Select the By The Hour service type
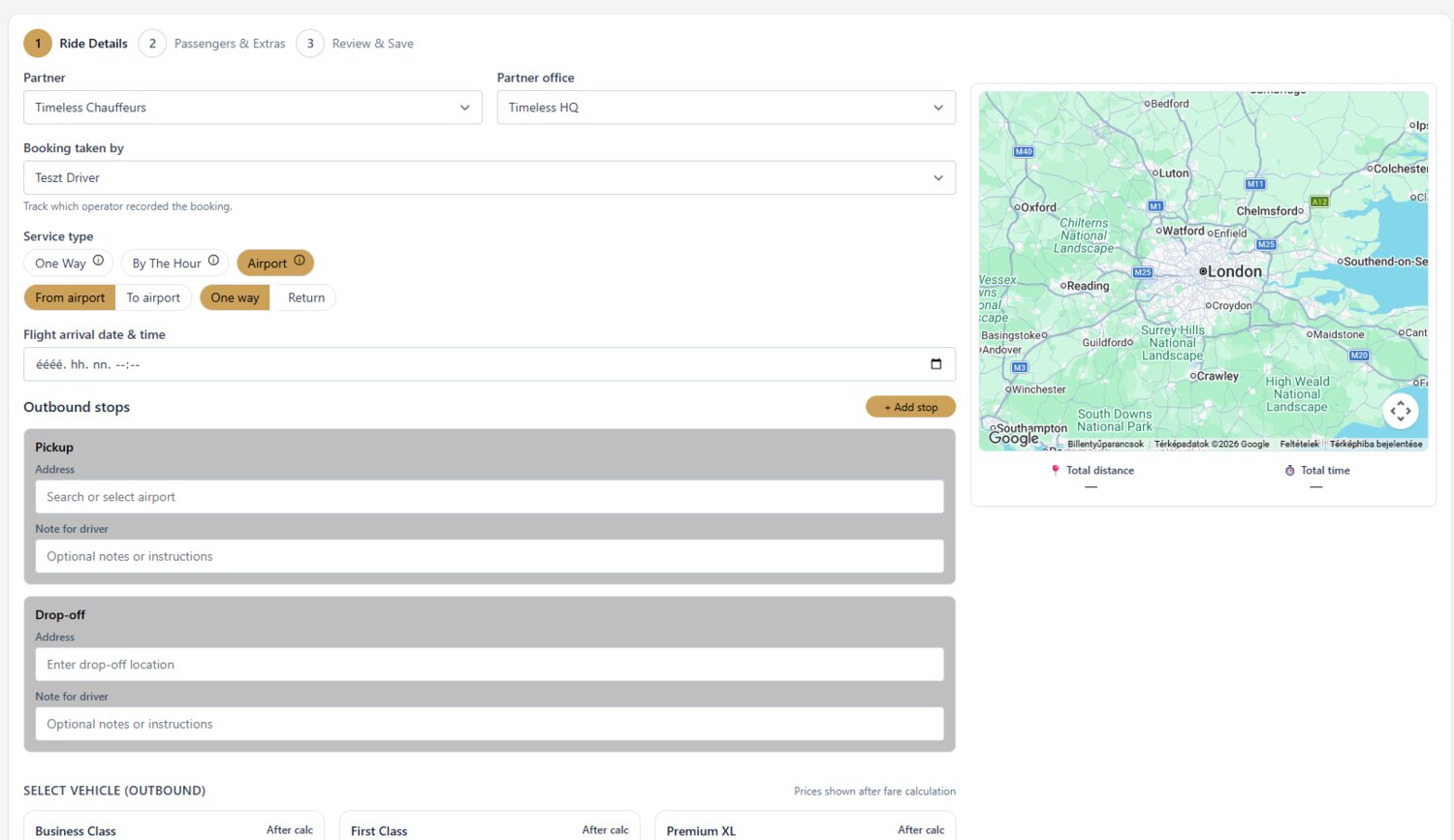Screen dimensions: 1454x840 coord(174,263)
